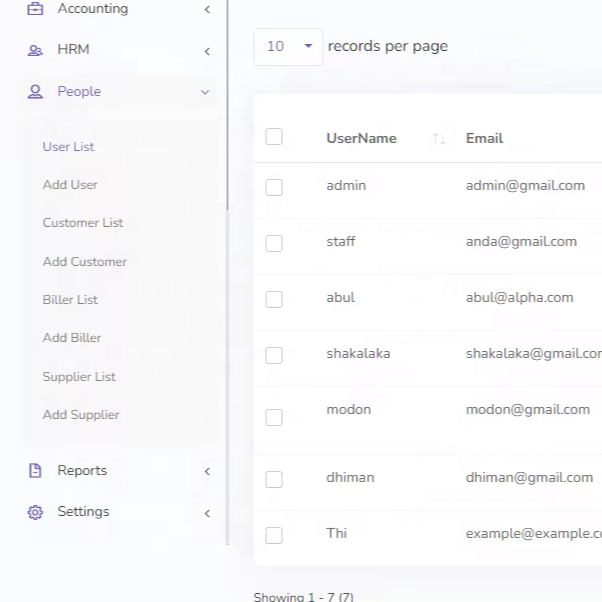Select the checkbox for user shakalaka
The width and height of the screenshot is (602, 602).
pos(274,355)
